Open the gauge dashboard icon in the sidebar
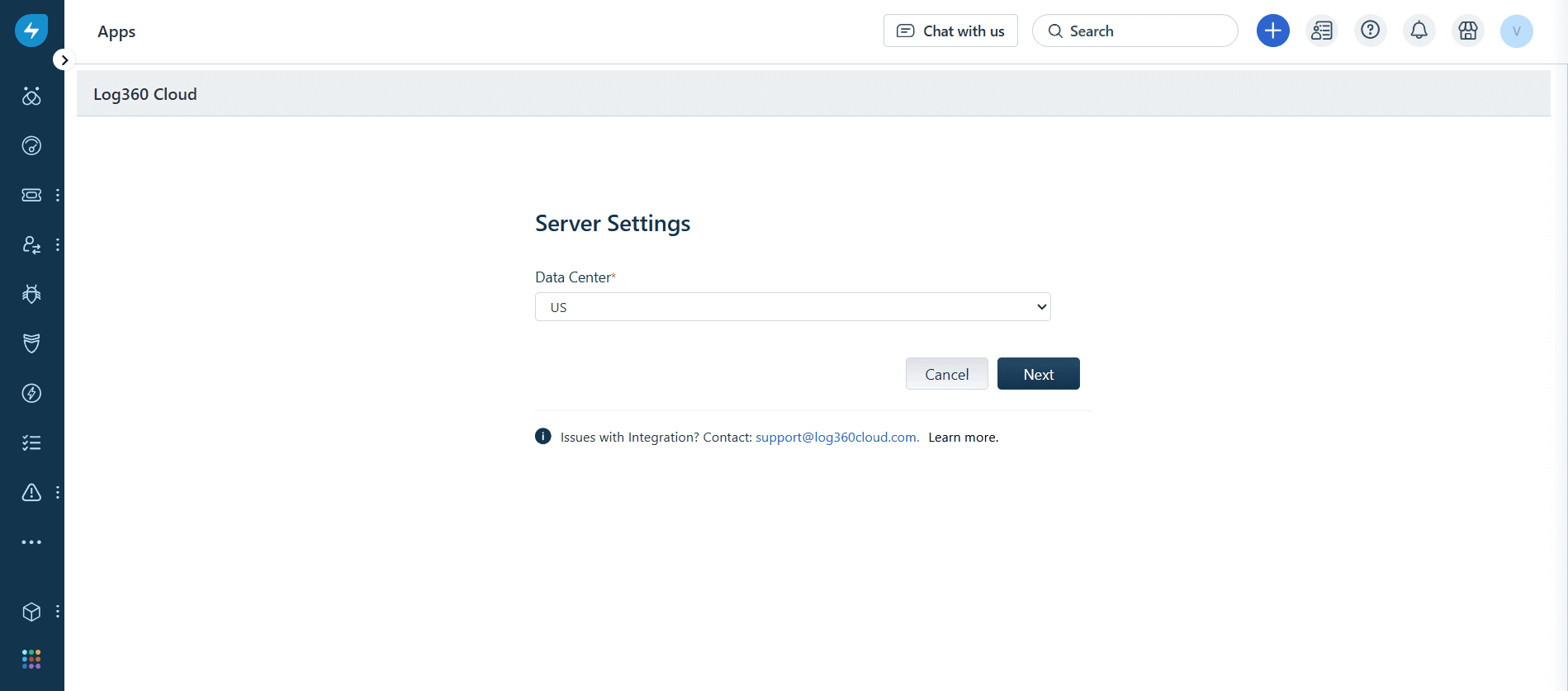The image size is (1568, 691). (x=31, y=146)
